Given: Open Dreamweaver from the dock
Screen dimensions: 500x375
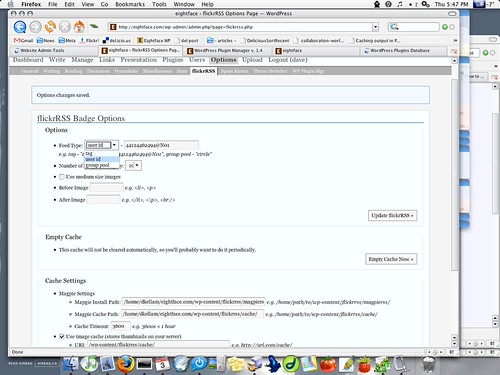Looking at the screenshot, I should 291,364.
